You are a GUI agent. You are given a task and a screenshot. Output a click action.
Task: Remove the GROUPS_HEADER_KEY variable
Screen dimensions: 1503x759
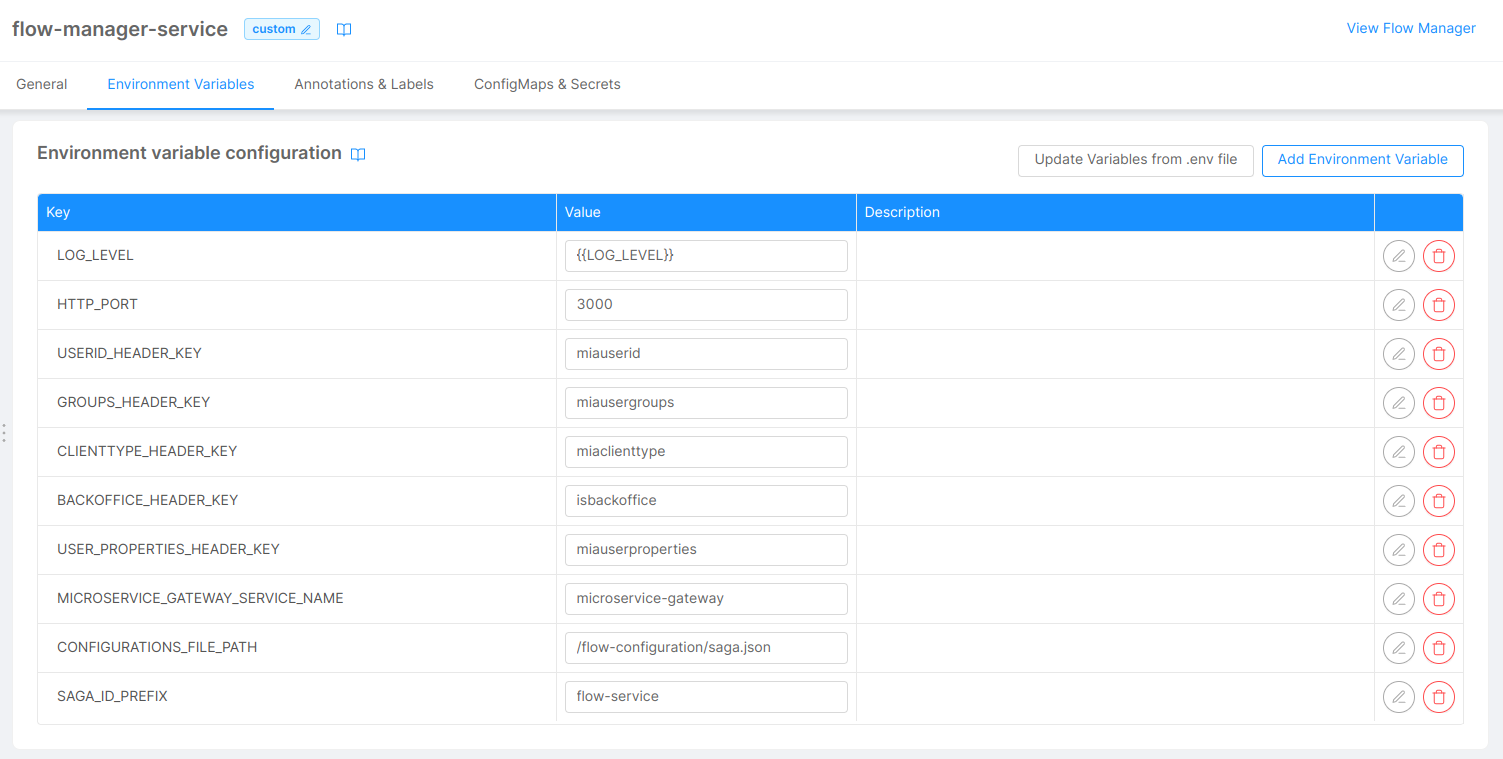coord(1438,403)
